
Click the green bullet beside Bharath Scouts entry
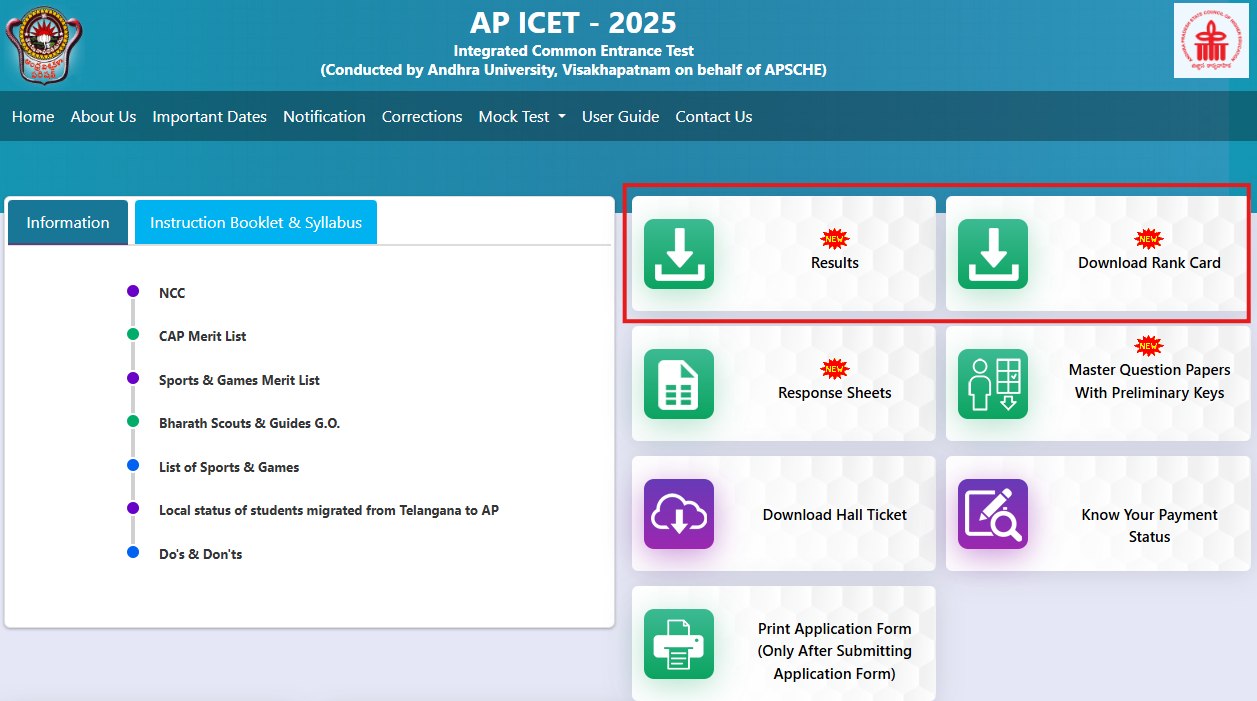pos(132,422)
